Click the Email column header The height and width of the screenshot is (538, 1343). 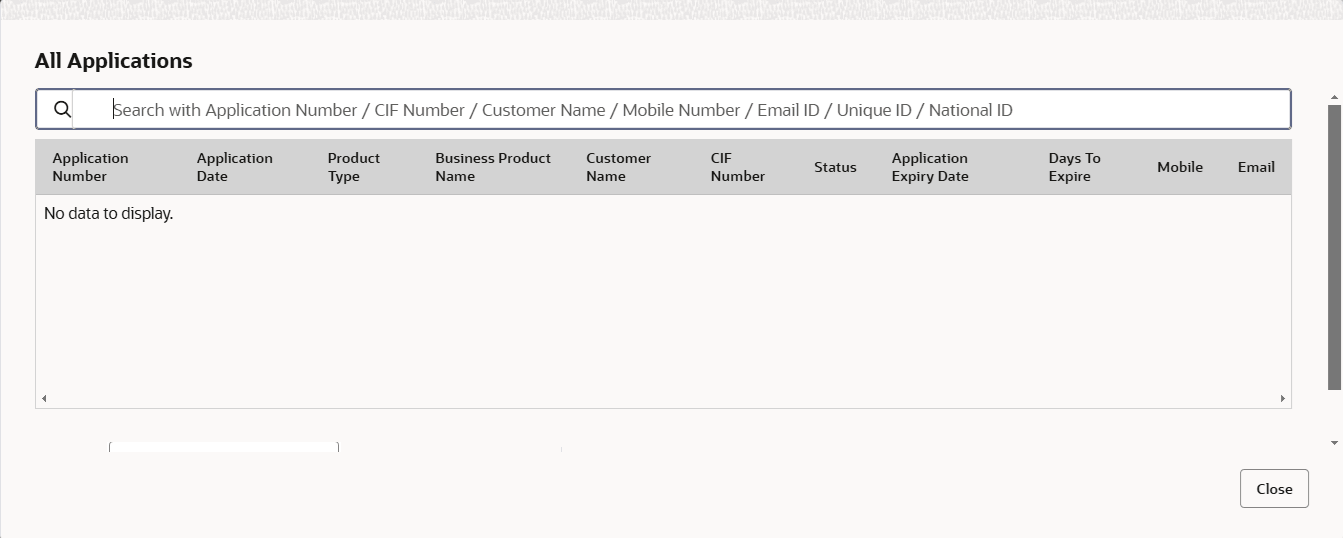click(x=1256, y=167)
